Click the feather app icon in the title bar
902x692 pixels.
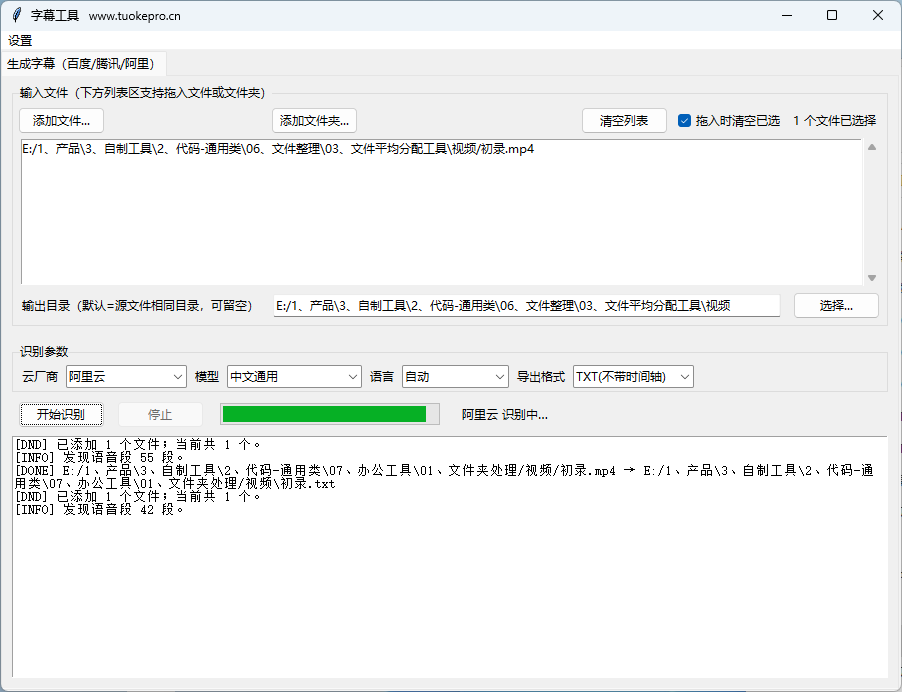click(x=14, y=15)
